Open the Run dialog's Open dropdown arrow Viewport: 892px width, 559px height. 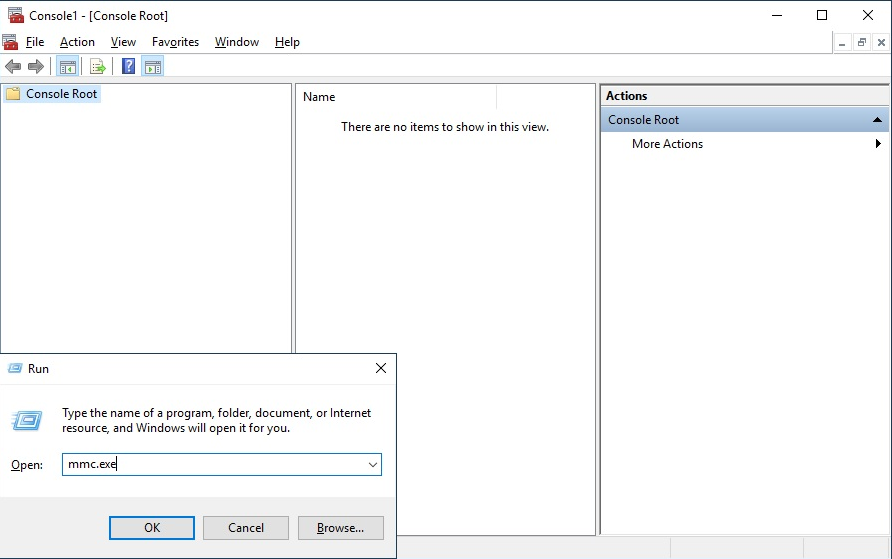point(373,465)
